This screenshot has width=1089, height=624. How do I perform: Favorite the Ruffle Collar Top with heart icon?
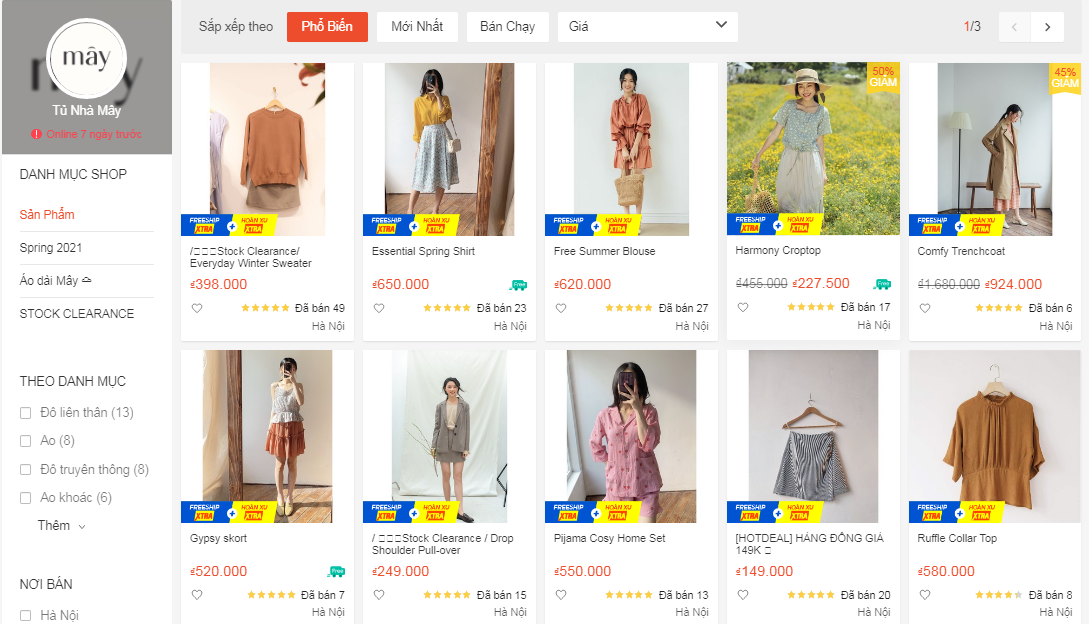pyautogui.click(x=923, y=593)
